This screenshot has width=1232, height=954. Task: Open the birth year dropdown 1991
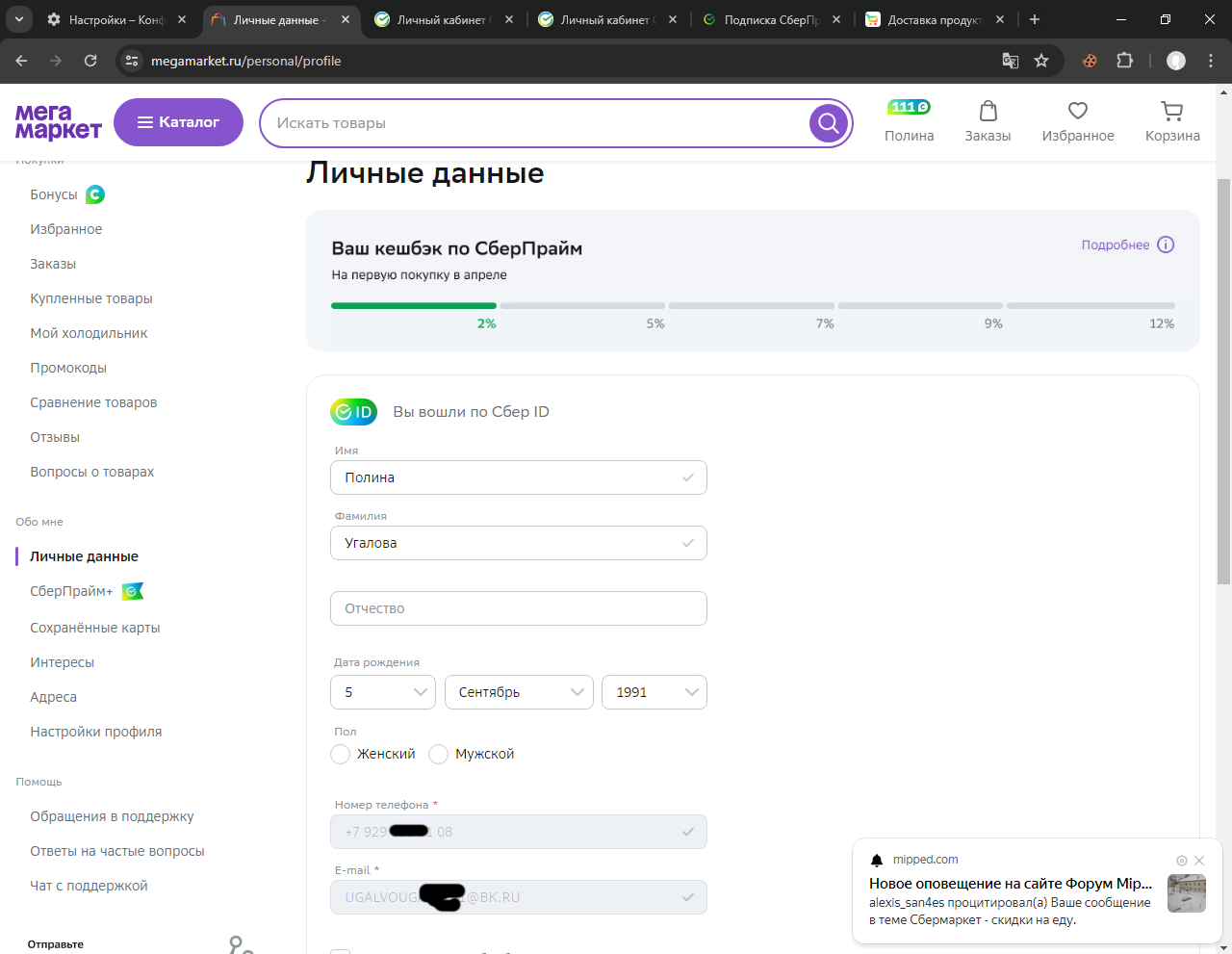tap(654, 692)
